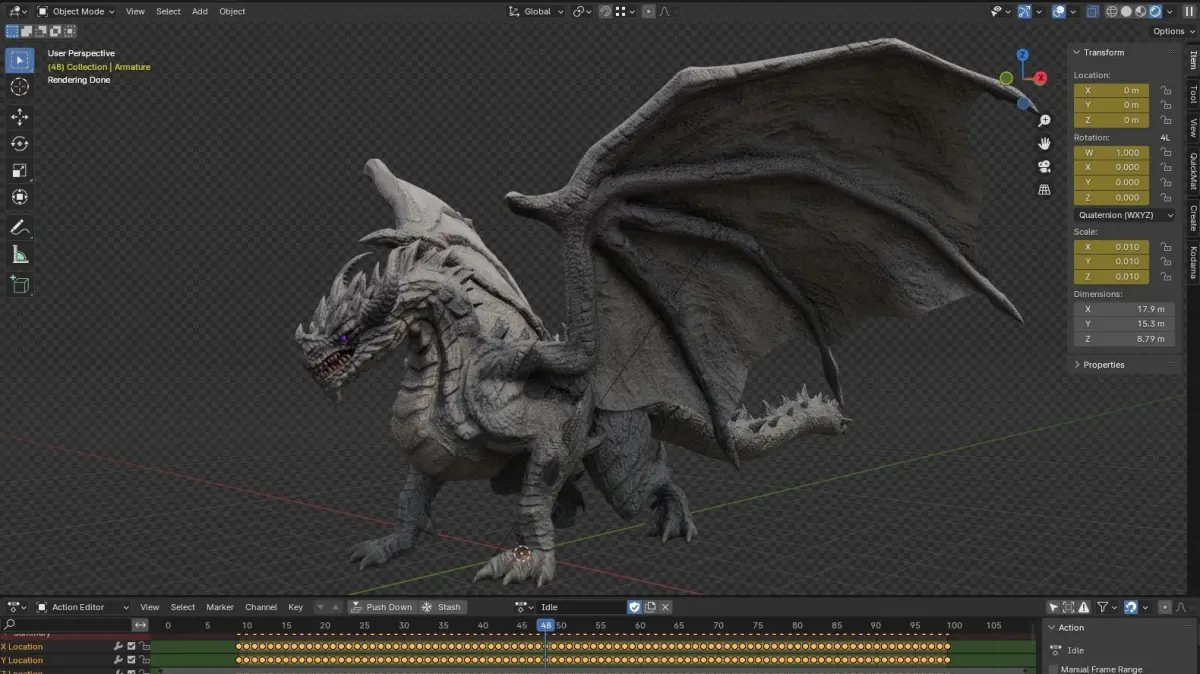Screen dimensions: 1200x674
Task: Switch to rendered viewport shading
Action: point(1156,11)
